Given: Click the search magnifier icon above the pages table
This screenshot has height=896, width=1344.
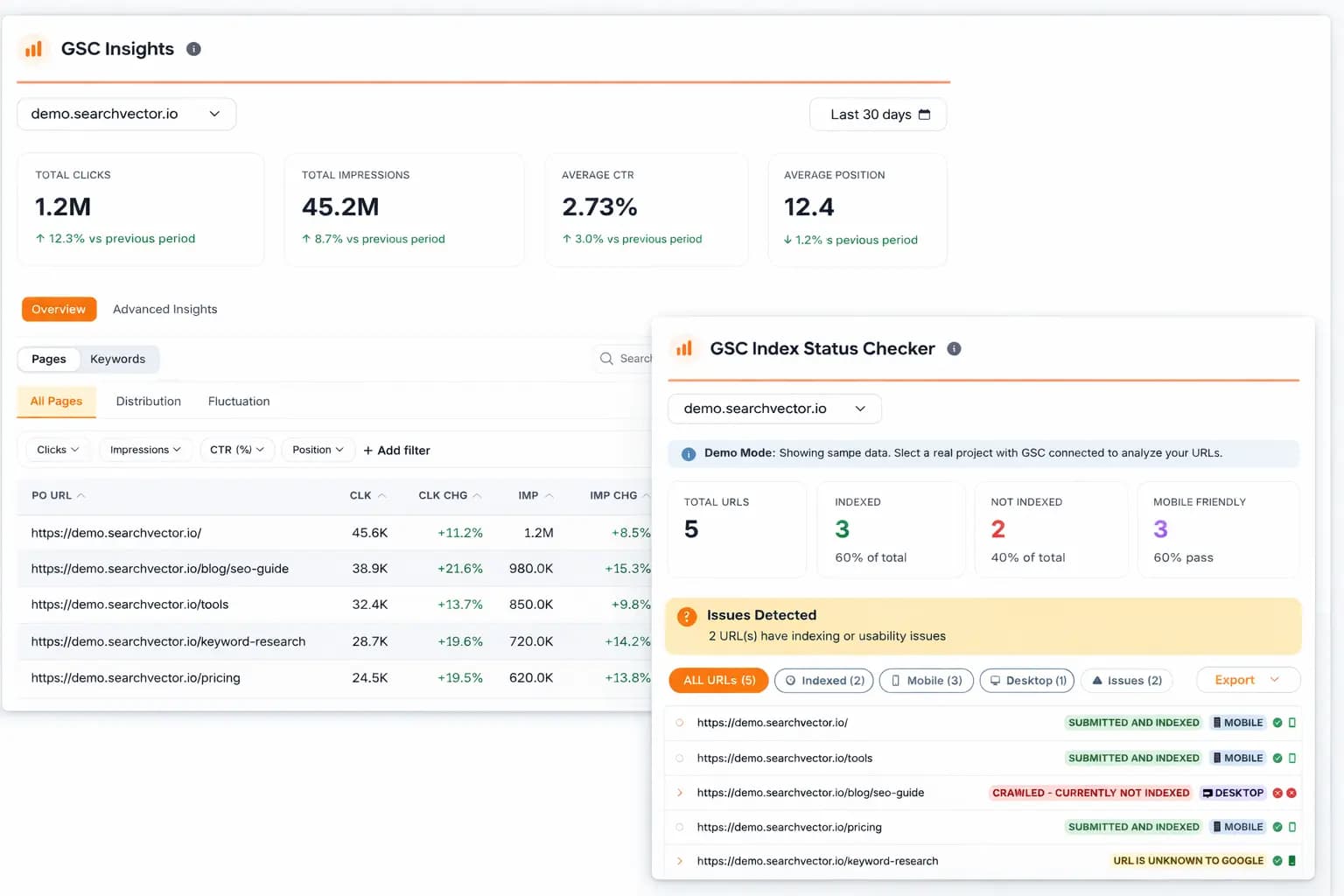Looking at the screenshot, I should tap(605, 359).
